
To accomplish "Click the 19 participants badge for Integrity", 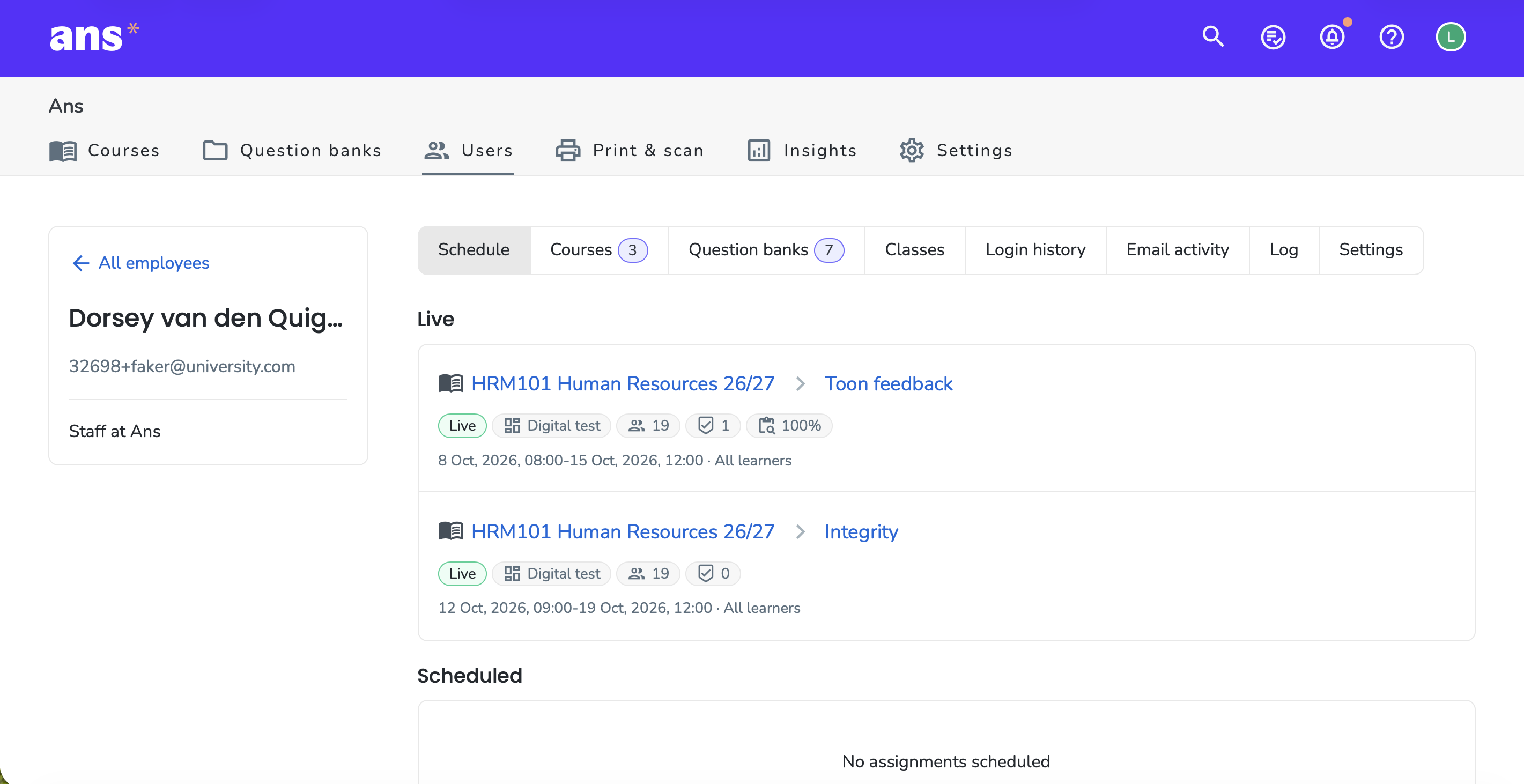I will pyautogui.click(x=648, y=573).
